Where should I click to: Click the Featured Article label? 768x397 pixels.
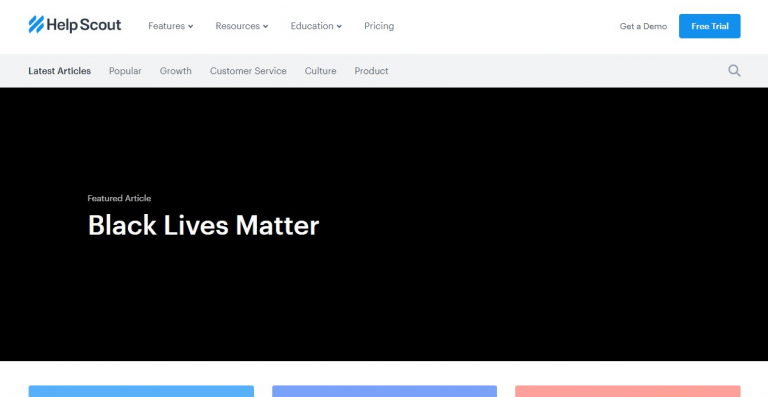[119, 198]
